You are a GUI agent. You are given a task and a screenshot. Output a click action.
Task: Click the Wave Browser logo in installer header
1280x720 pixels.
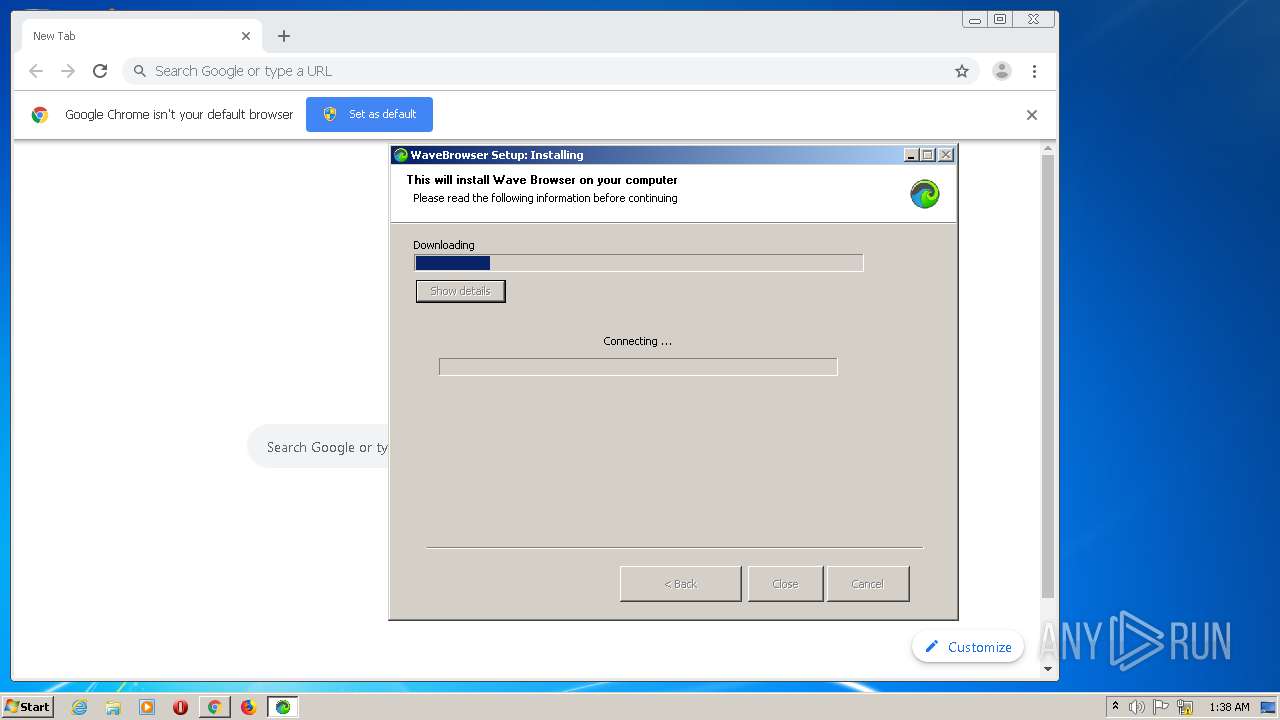click(925, 194)
